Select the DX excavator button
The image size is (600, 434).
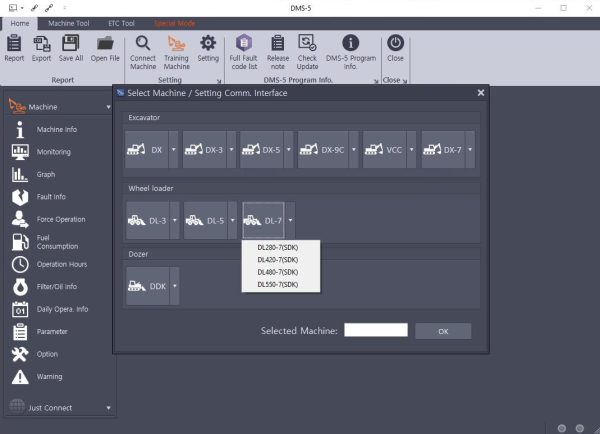[147, 150]
